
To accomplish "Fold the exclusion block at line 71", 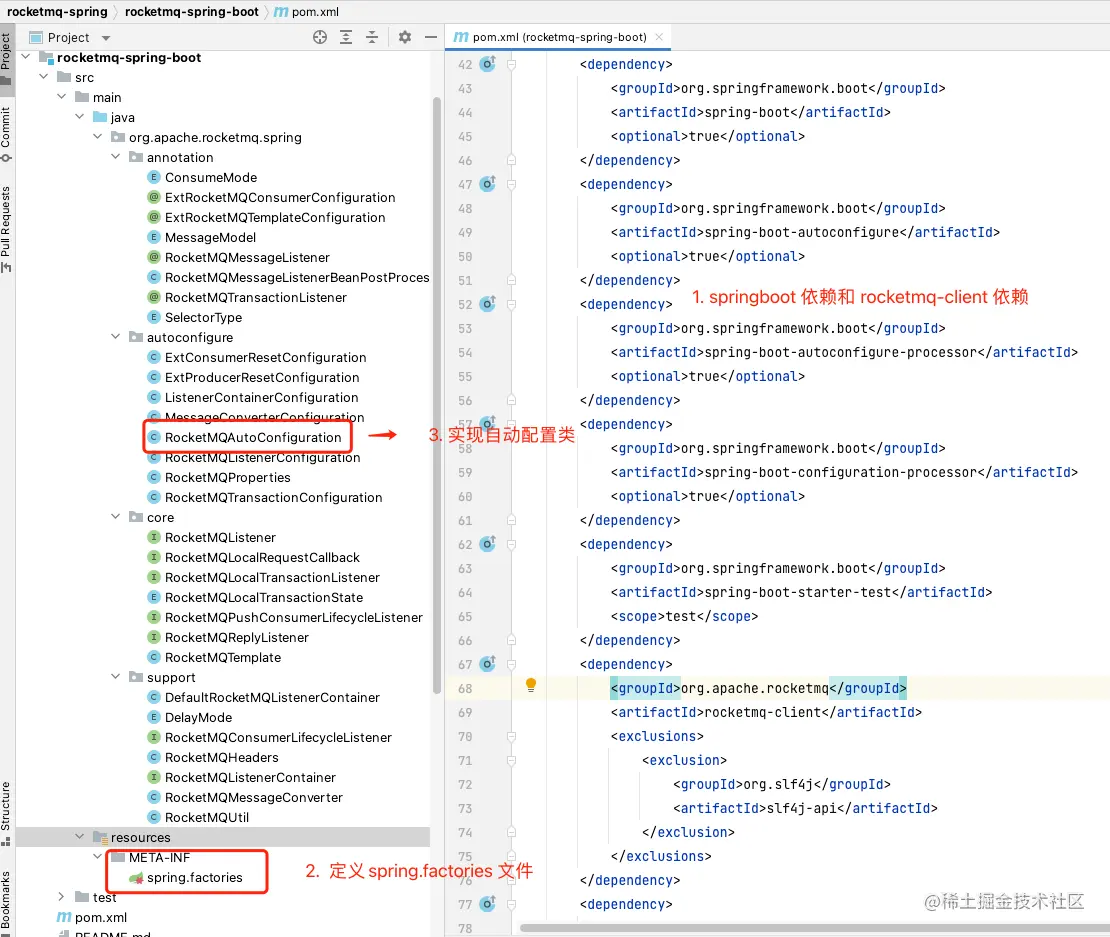I will point(511,760).
